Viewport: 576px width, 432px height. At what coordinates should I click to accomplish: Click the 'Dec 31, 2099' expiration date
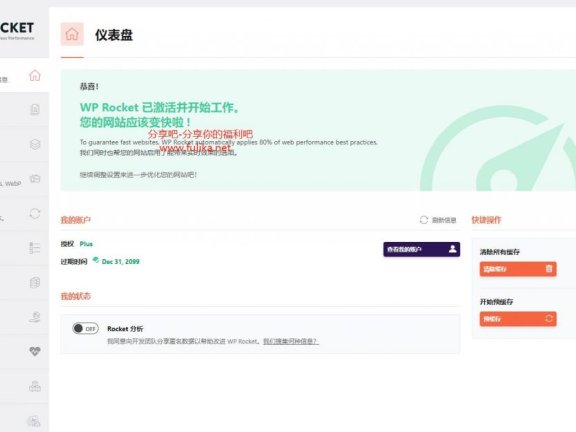[120, 262]
